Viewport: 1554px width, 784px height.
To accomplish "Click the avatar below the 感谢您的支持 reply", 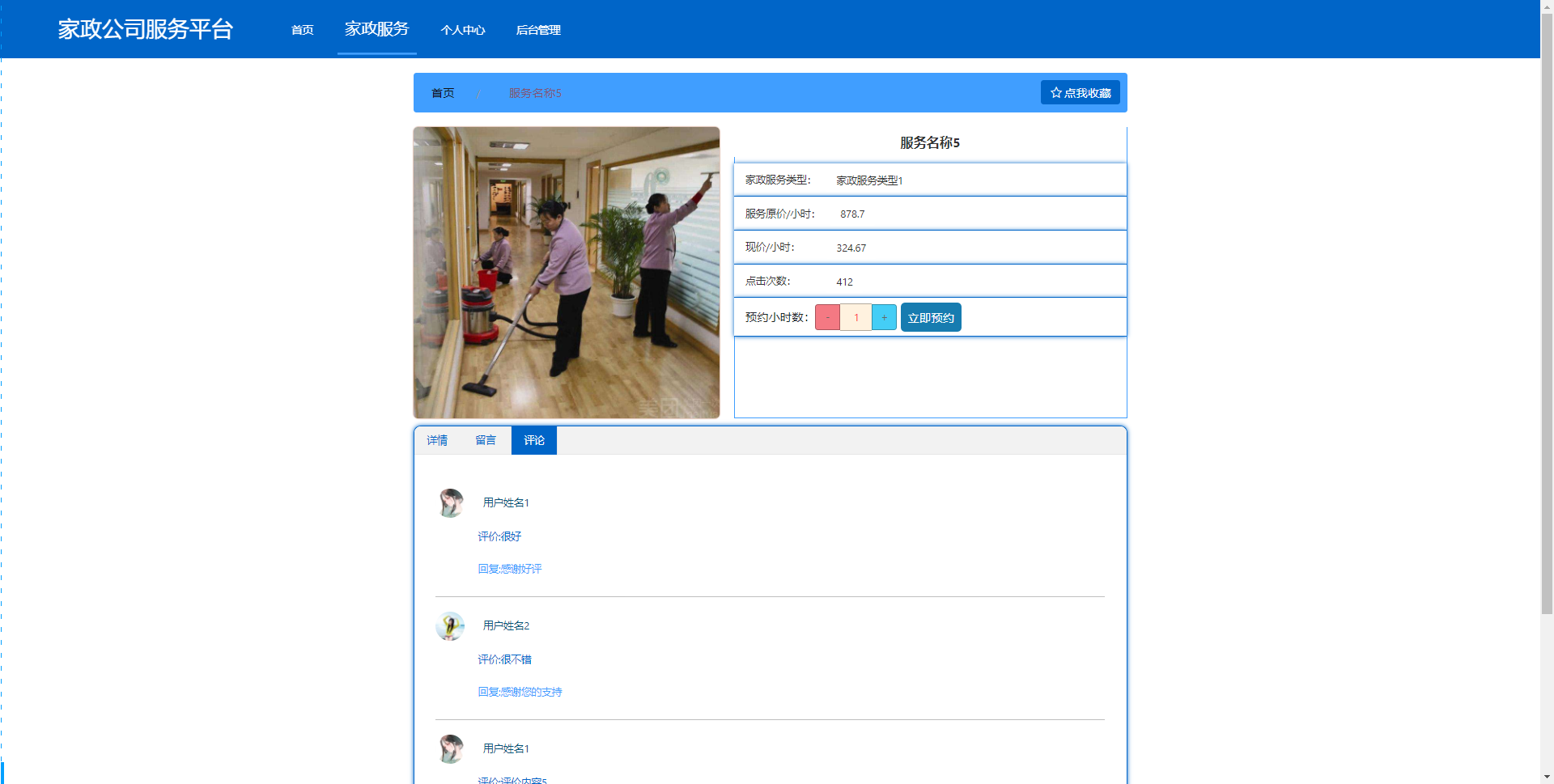I will point(450,748).
